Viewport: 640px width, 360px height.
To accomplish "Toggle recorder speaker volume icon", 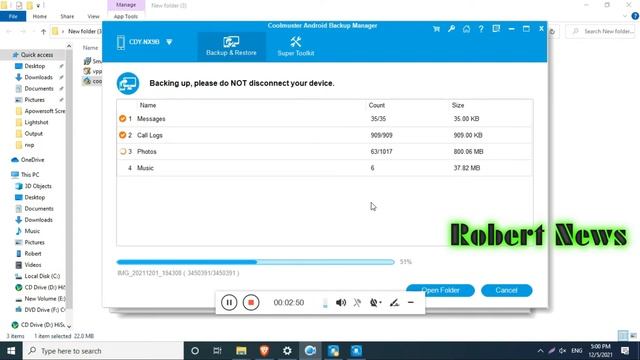I will (341, 302).
